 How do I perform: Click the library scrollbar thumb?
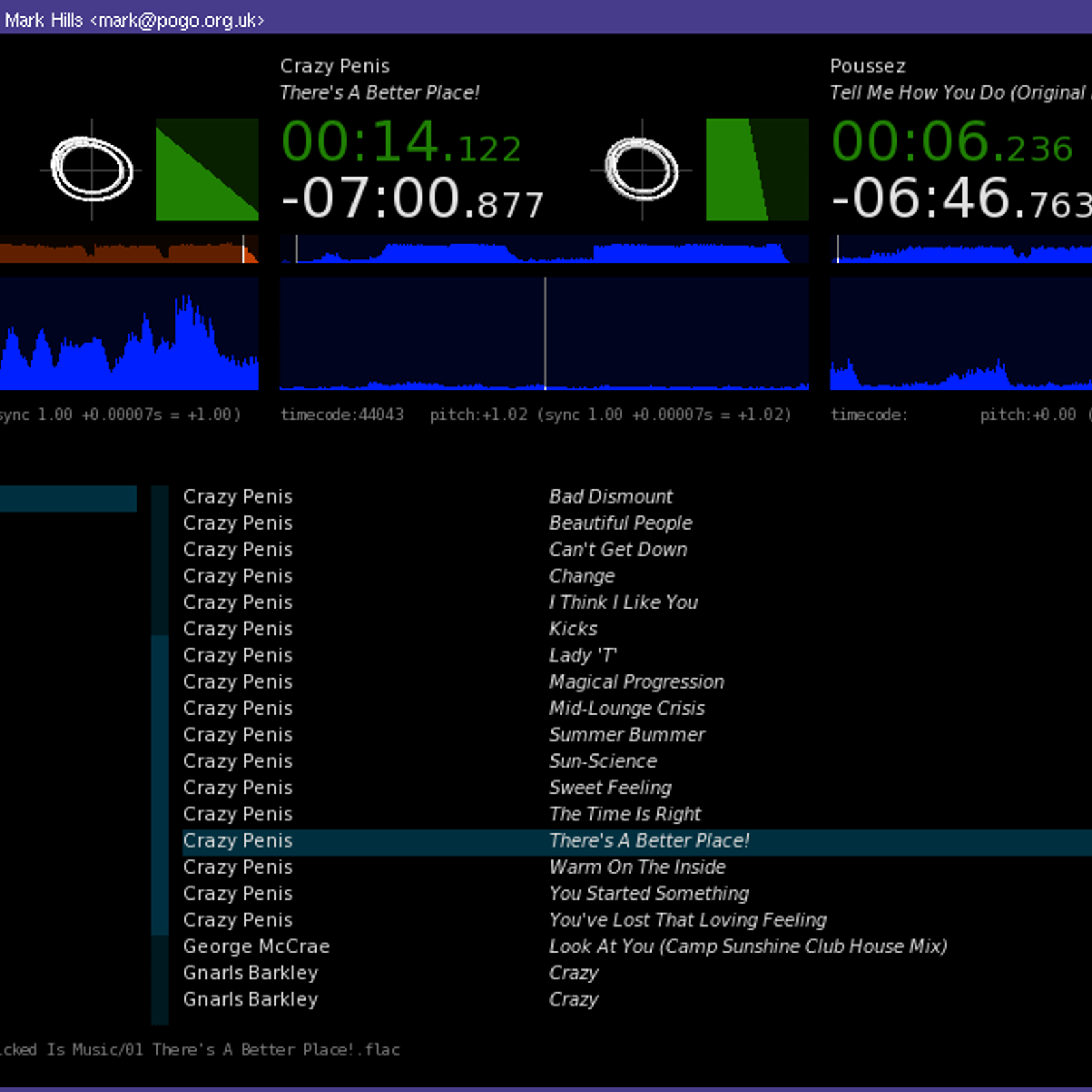coord(160,785)
